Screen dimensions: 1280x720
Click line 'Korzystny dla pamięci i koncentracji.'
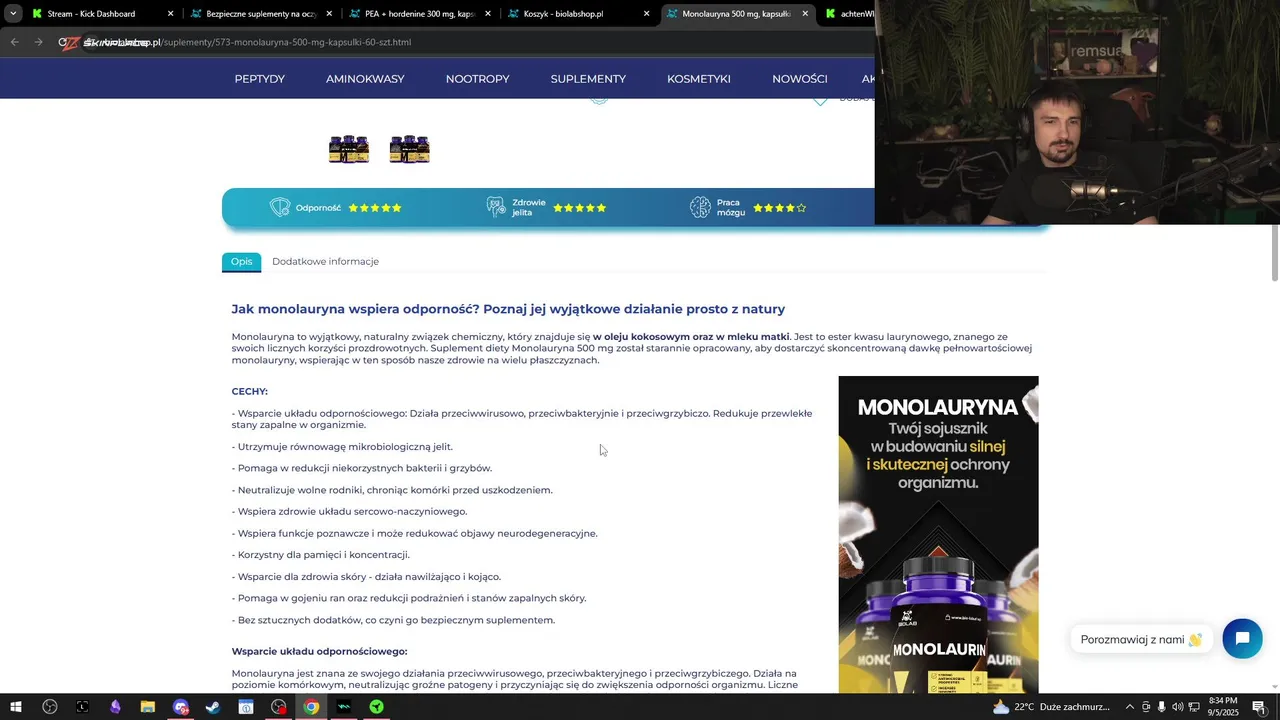(x=321, y=555)
